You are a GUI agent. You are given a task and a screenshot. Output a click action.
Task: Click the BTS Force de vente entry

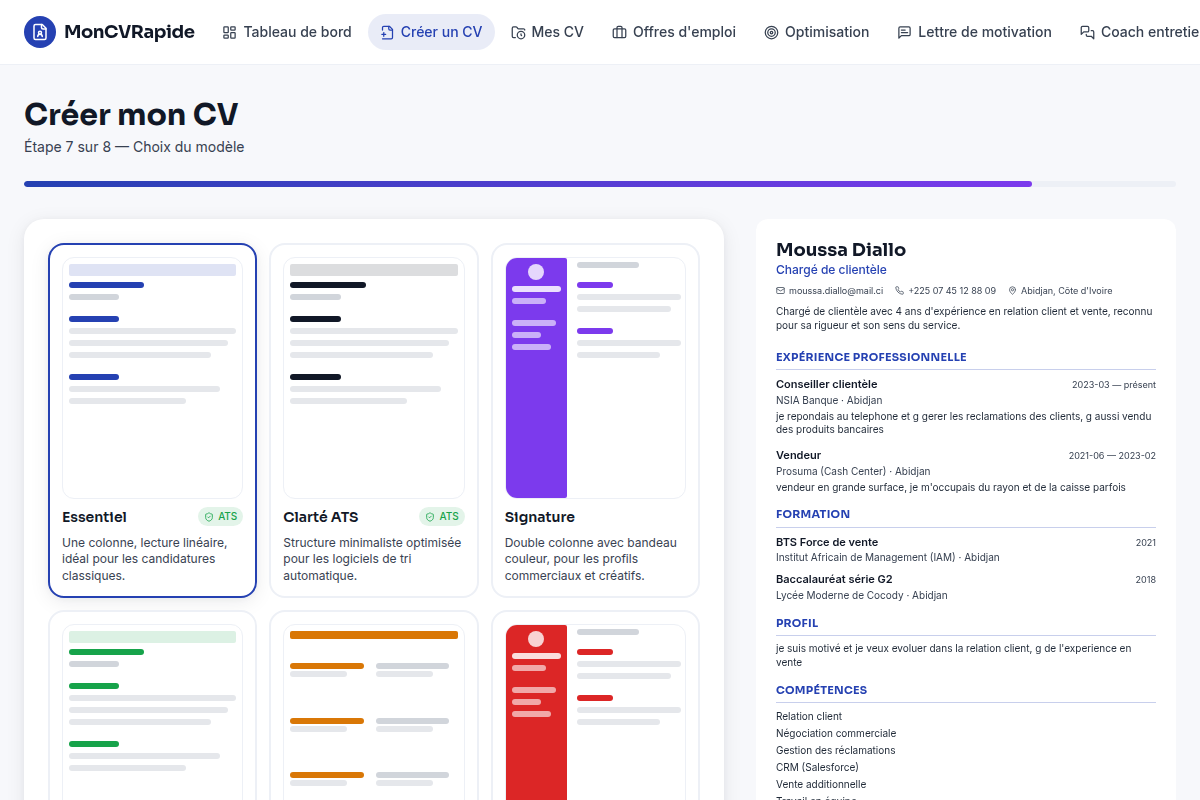coord(827,542)
